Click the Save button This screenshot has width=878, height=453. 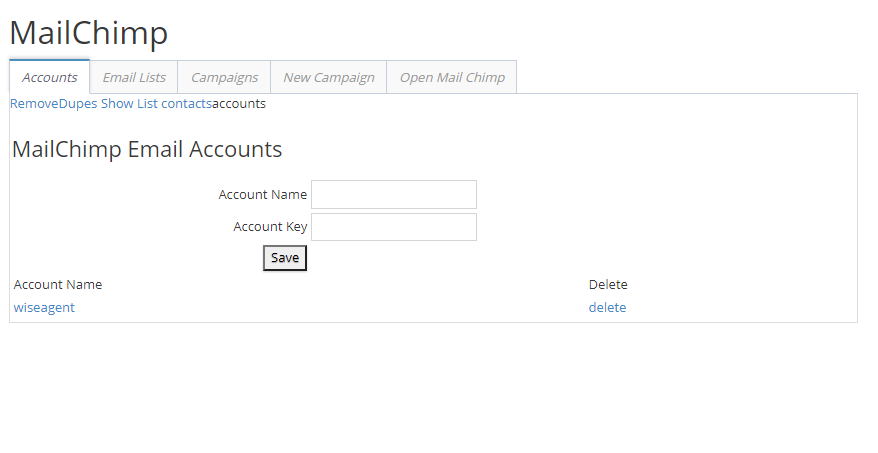[x=285, y=258]
